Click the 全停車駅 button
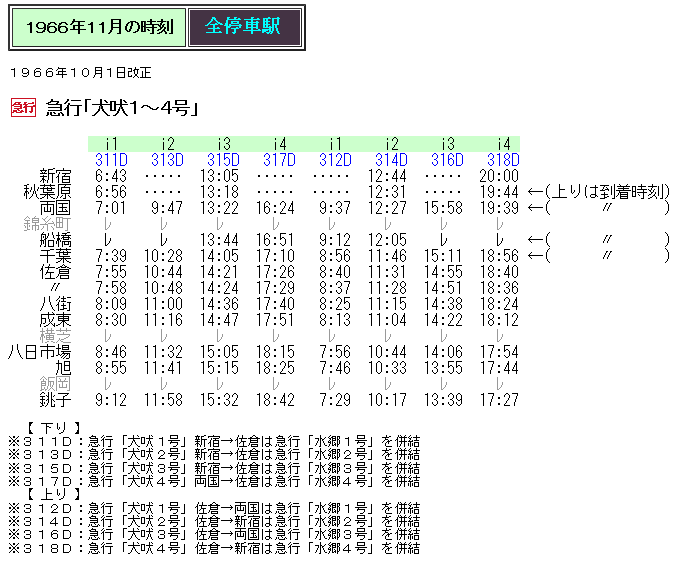This screenshot has height=563, width=690. (x=245, y=27)
